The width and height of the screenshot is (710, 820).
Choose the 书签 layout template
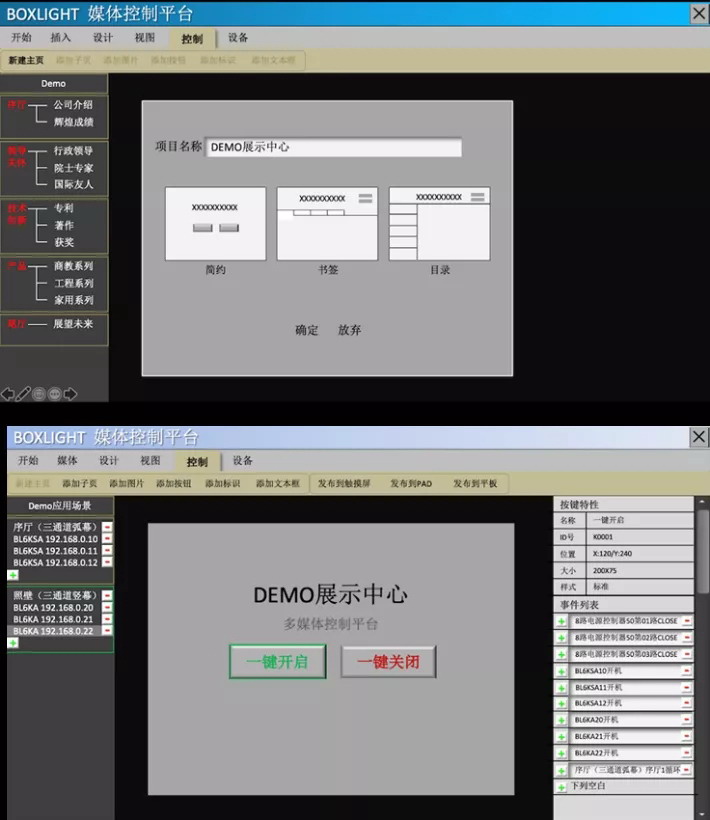327,223
